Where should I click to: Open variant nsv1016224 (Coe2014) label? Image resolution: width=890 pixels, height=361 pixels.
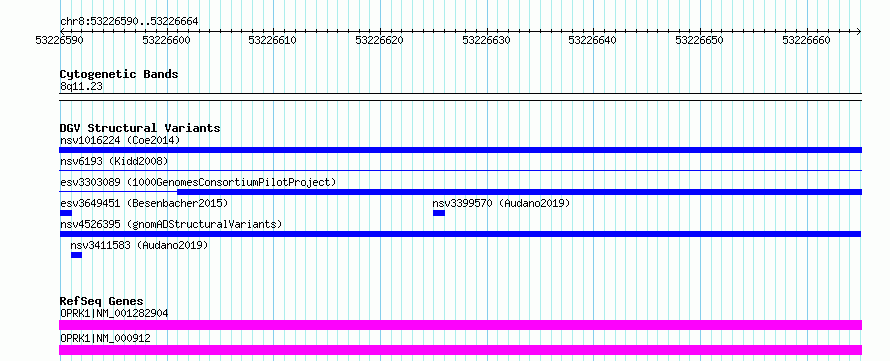pyautogui.click(x=120, y=140)
